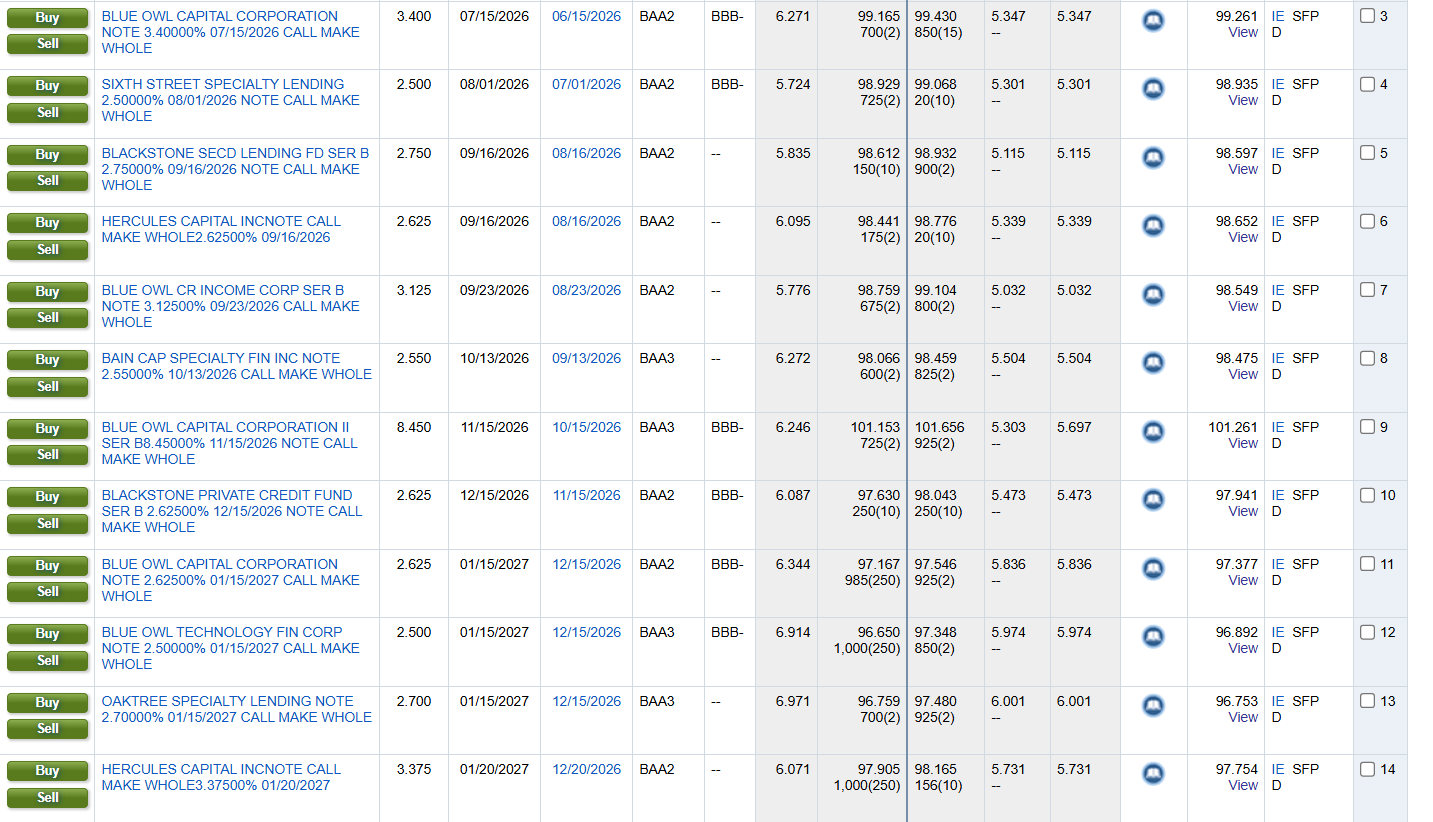1433x822 pixels.
Task: Open the 07/01/2026 call date link
Action: point(586,84)
